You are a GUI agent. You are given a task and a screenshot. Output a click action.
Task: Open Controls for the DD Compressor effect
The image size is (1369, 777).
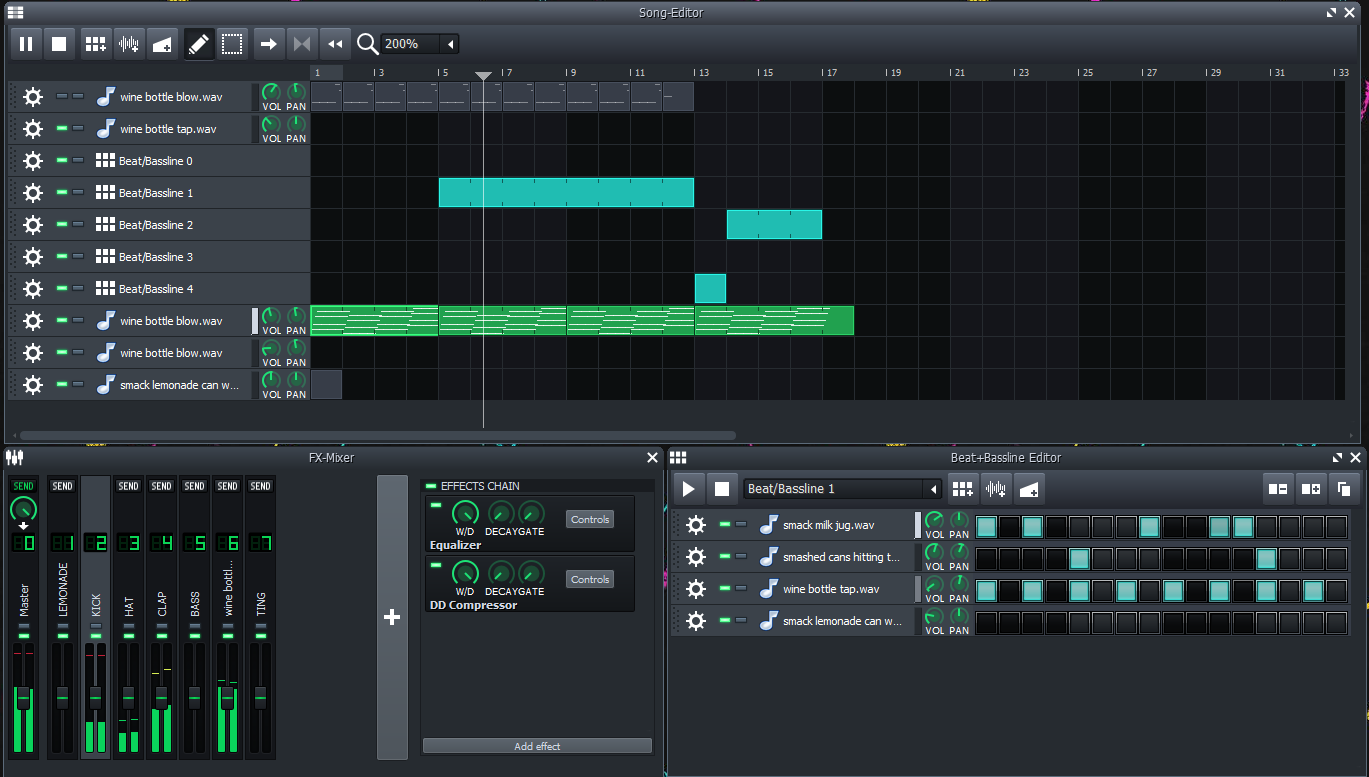[x=590, y=580]
